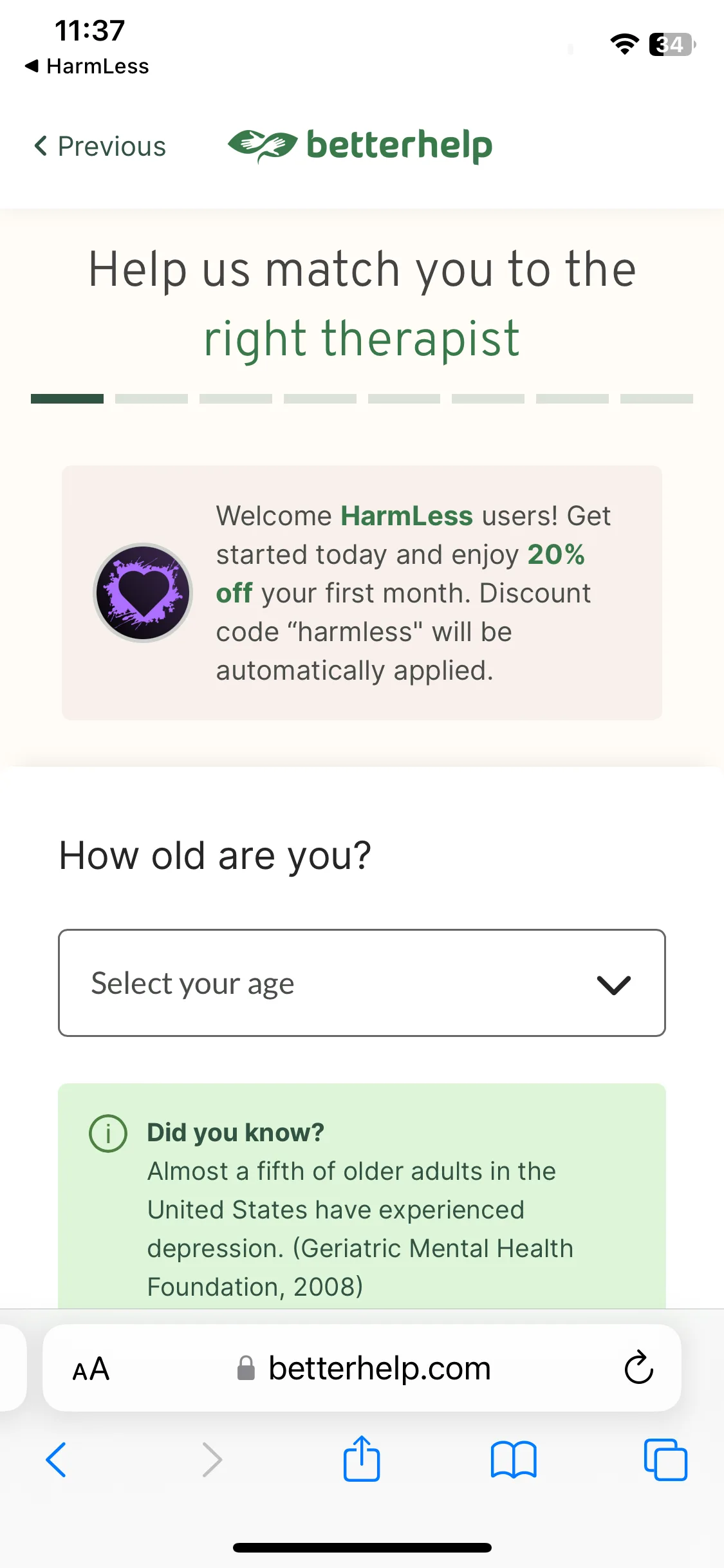Image resolution: width=724 pixels, height=1568 pixels.
Task: Tap the first progress bar segment
Action: pos(67,398)
